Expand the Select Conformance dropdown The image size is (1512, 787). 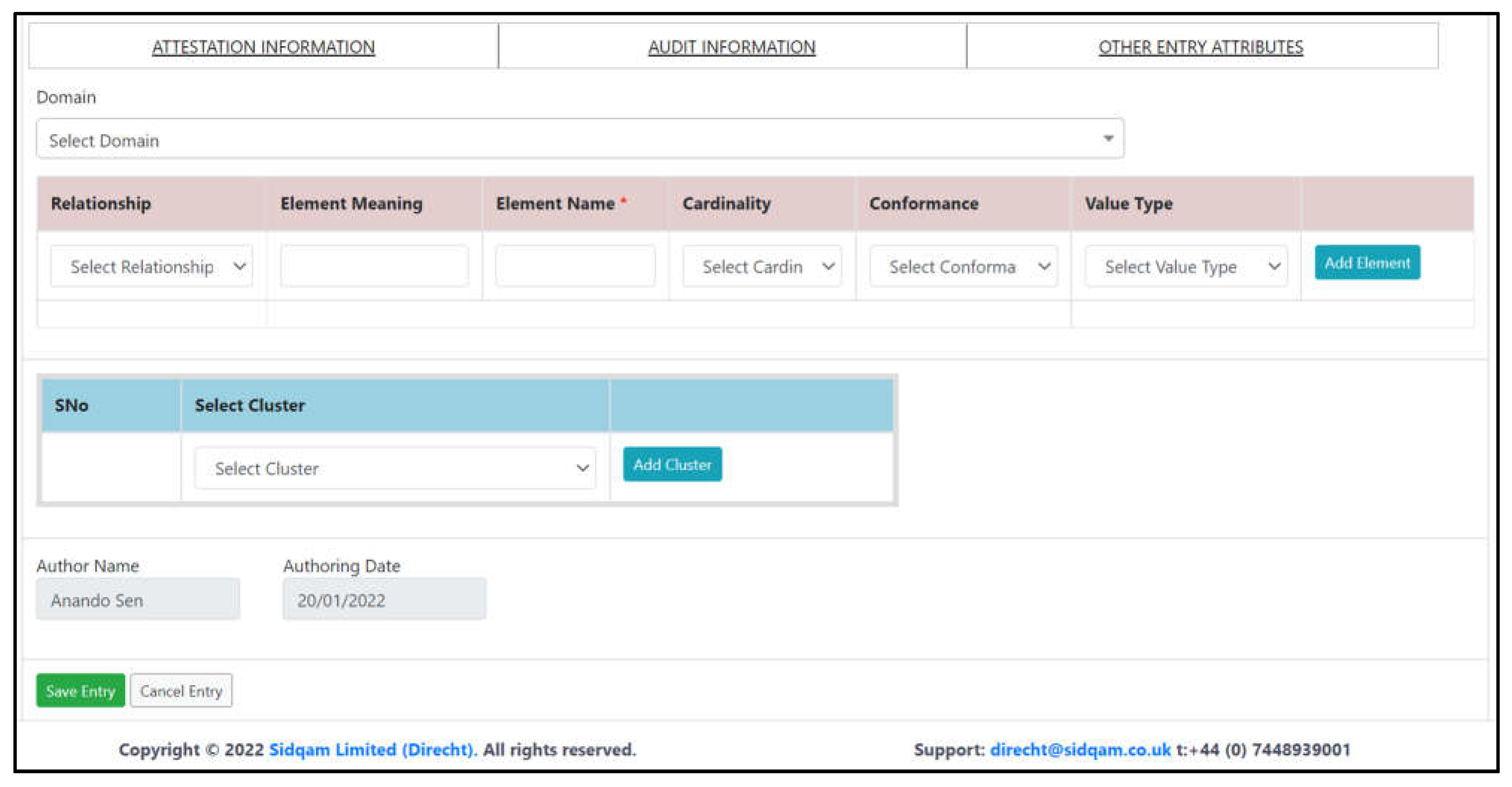pos(963,266)
